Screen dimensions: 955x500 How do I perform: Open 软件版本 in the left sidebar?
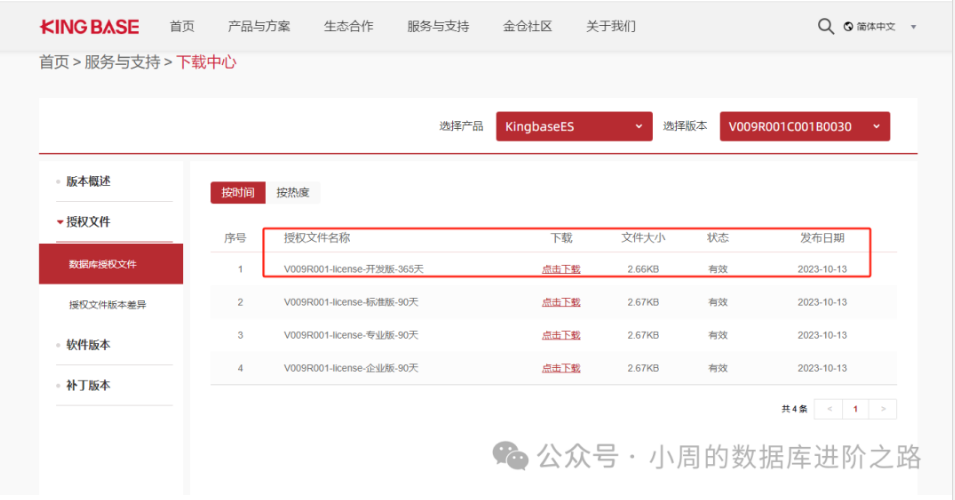[x=88, y=345]
